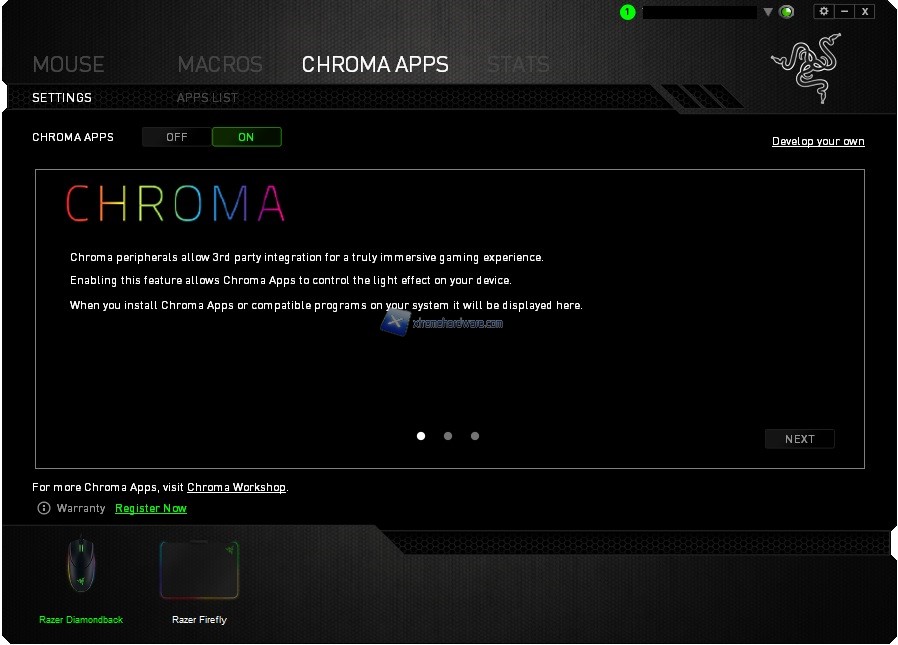This screenshot has width=898, height=645.
Task: Open the Chroma Workshop link
Action: point(236,487)
